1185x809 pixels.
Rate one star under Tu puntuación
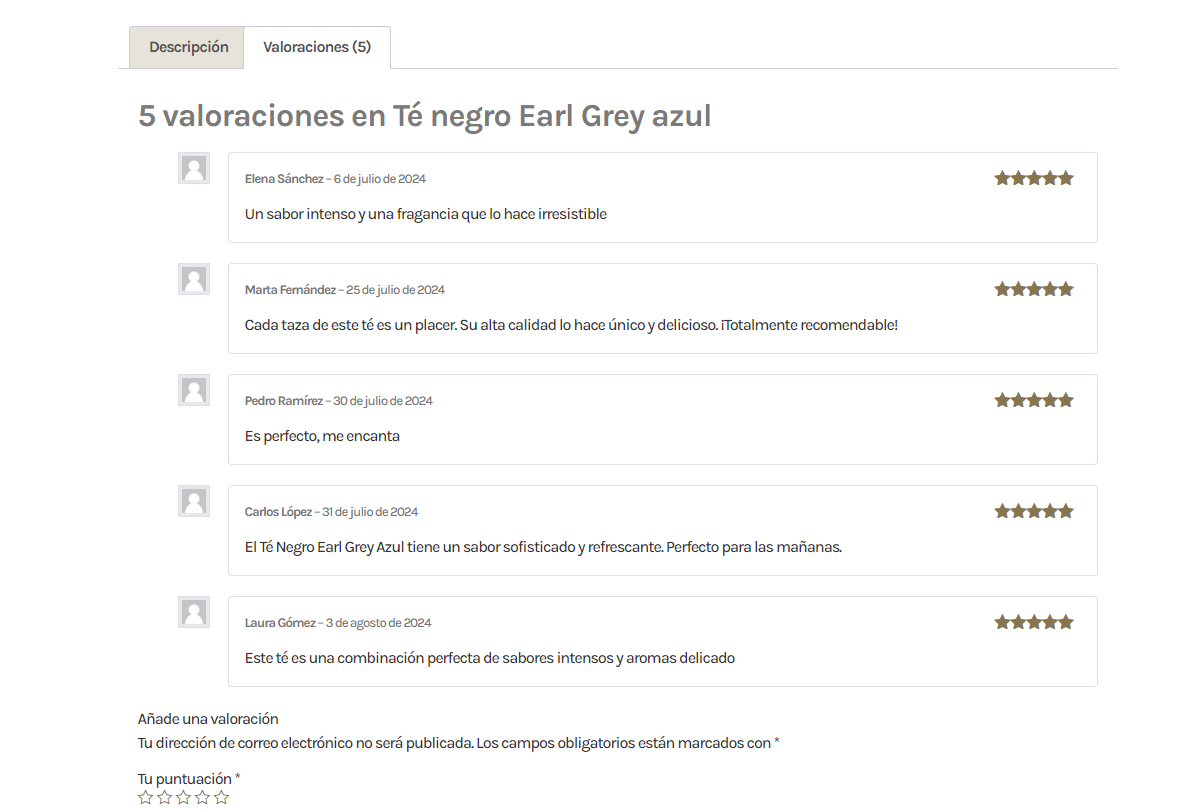(146, 798)
